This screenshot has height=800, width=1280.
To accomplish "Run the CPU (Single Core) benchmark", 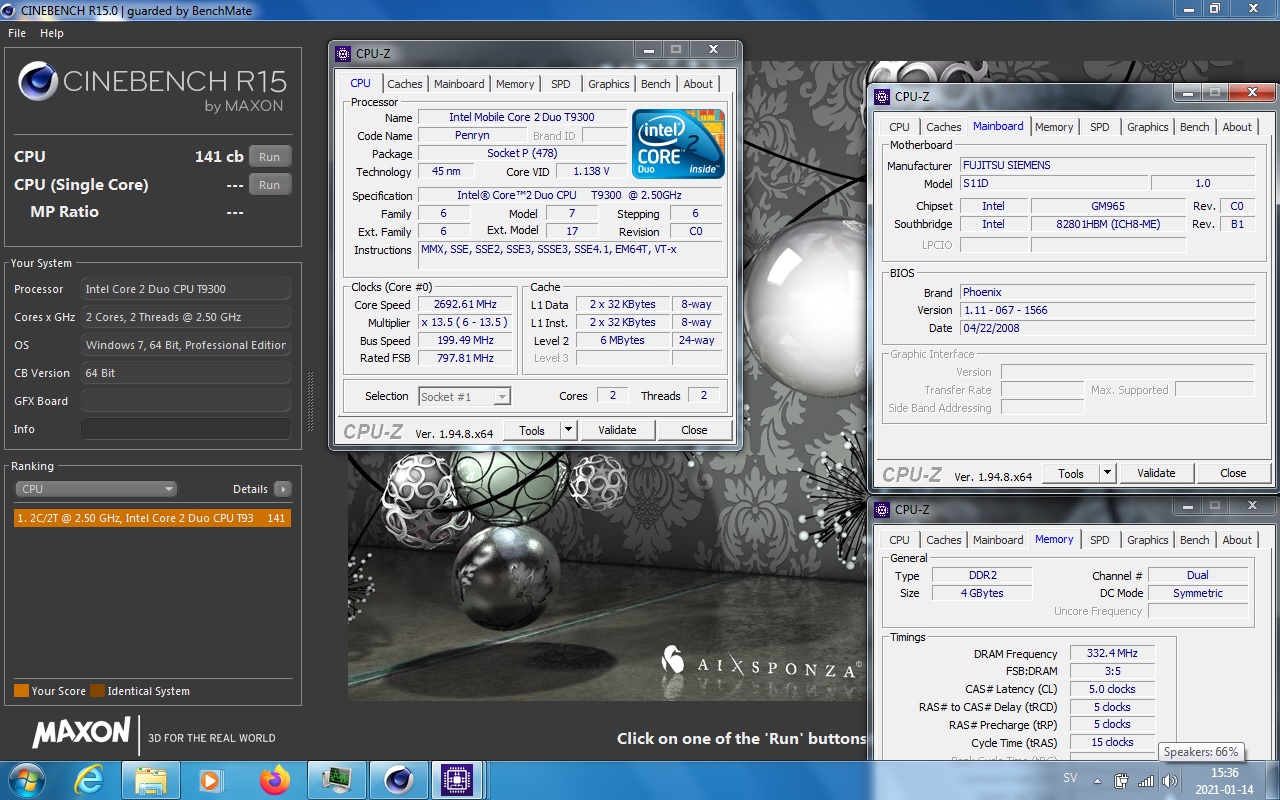I will click(270, 185).
